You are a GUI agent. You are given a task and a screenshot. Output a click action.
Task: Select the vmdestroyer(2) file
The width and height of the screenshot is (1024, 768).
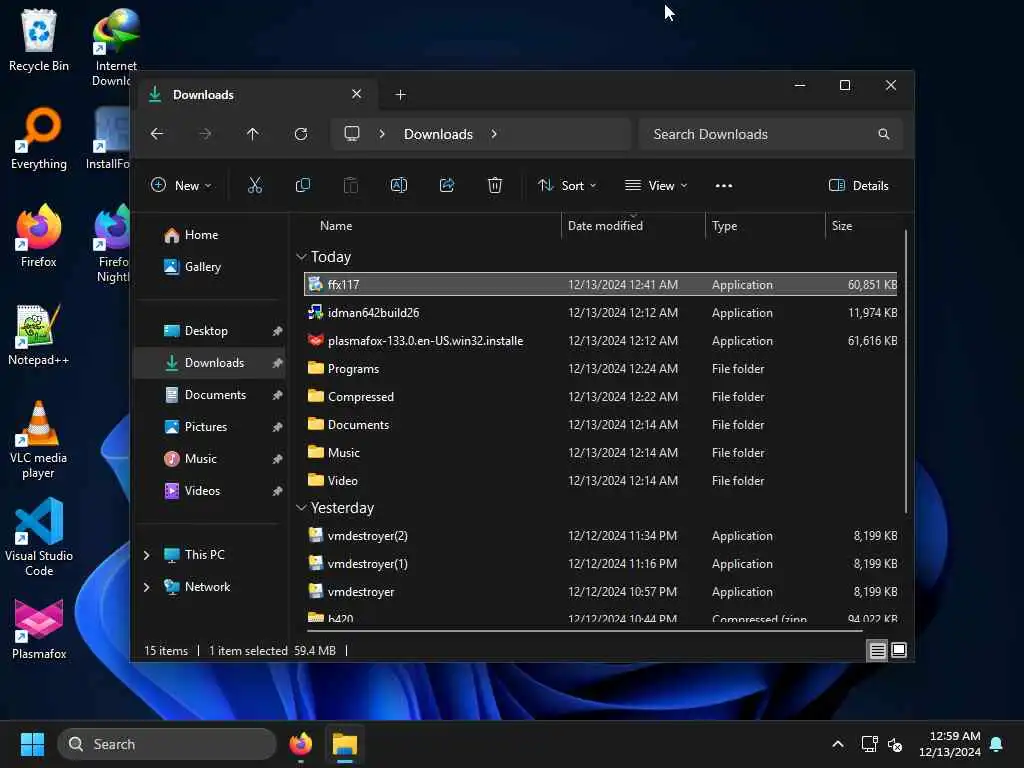[x=600, y=536]
